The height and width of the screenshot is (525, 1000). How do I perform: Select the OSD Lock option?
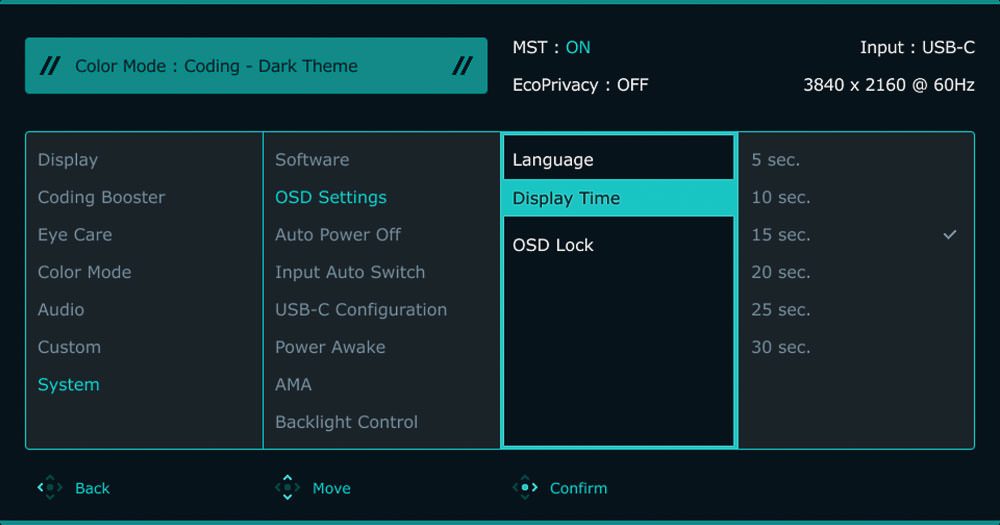pos(553,245)
